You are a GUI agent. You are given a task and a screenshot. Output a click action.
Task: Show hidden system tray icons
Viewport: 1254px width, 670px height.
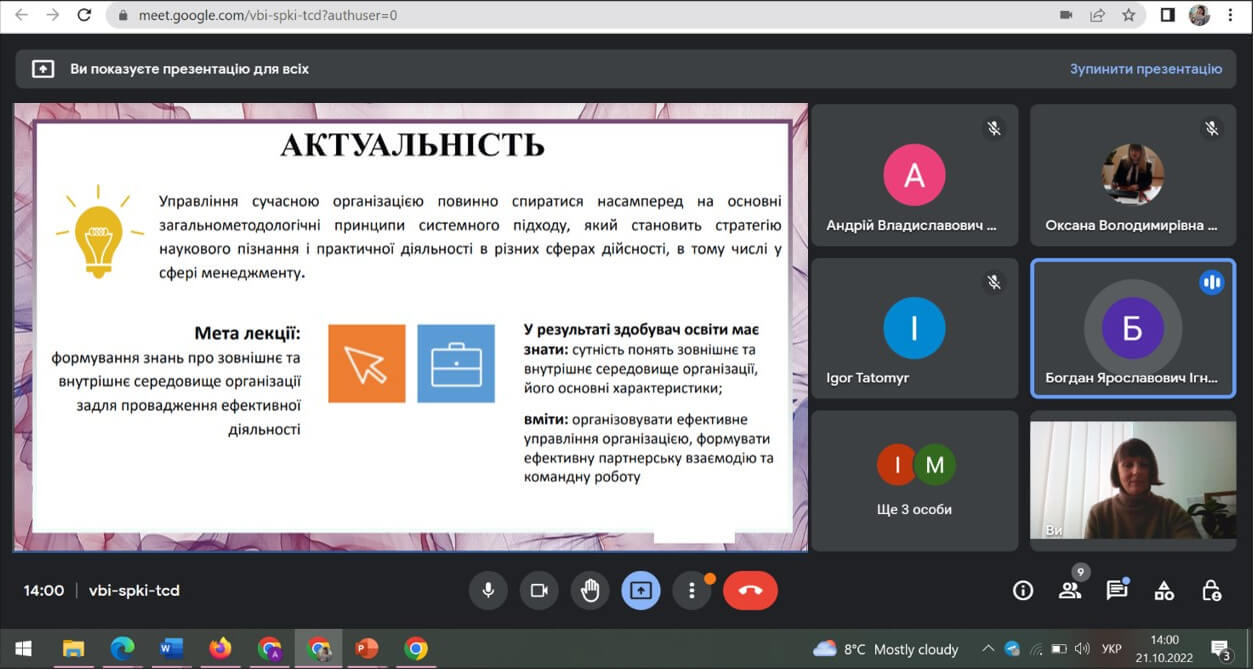coord(988,649)
